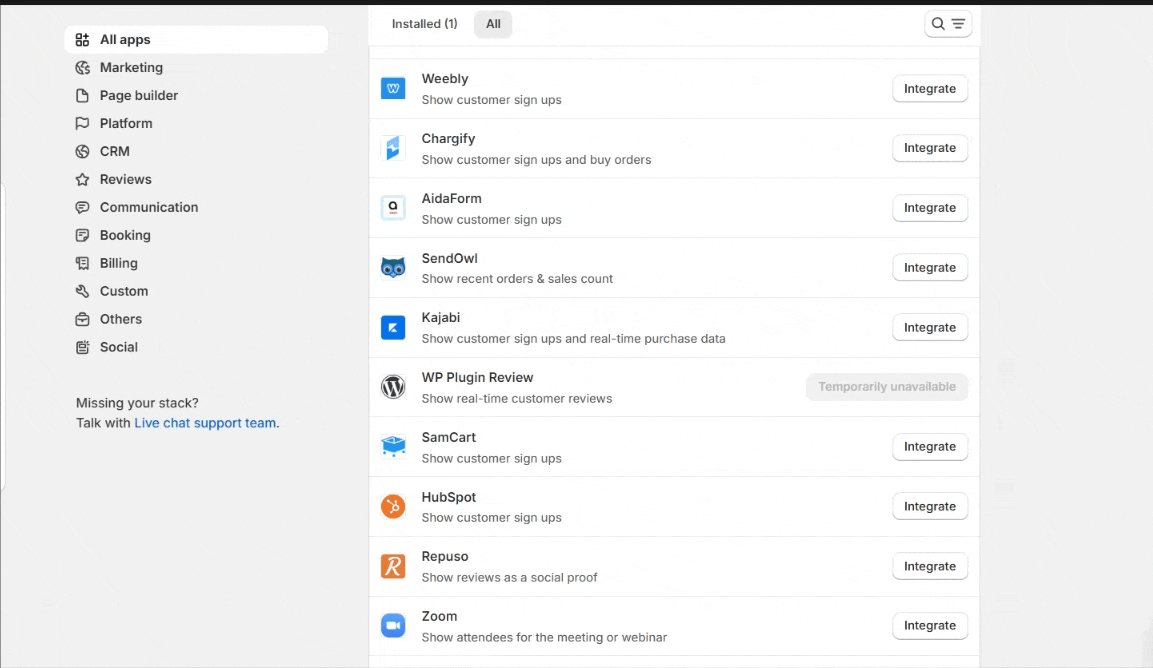This screenshot has height=668, width=1153.
Task: Click the Booking category icon
Action: point(82,235)
